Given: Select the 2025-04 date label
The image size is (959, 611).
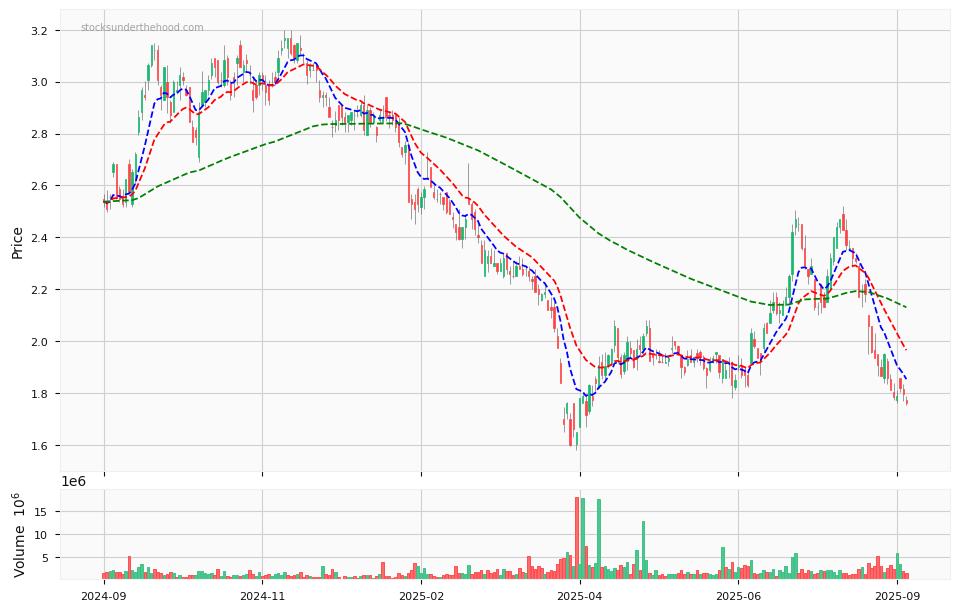Looking at the screenshot, I should click(580, 596).
